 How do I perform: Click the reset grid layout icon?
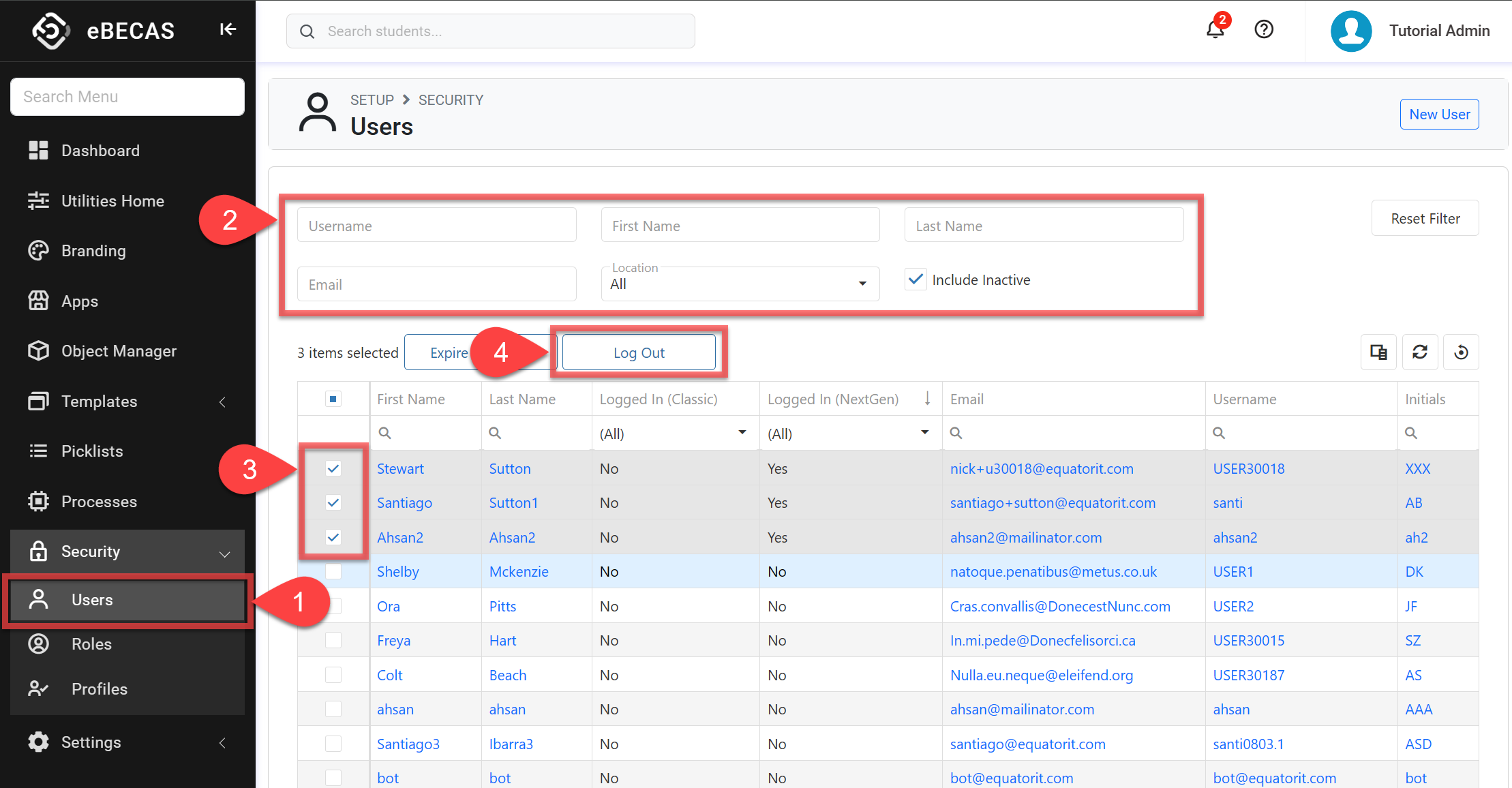(1461, 352)
